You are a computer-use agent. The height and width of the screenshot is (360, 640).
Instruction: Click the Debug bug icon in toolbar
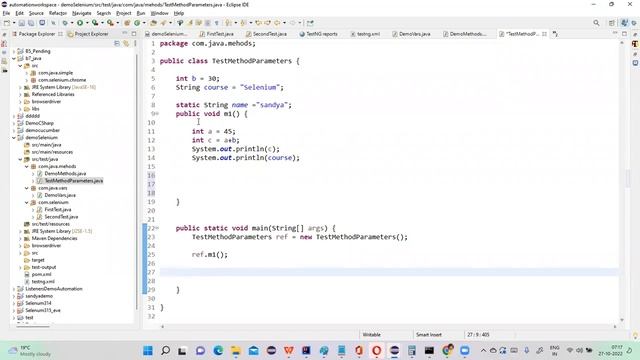(x=65, y=23)
